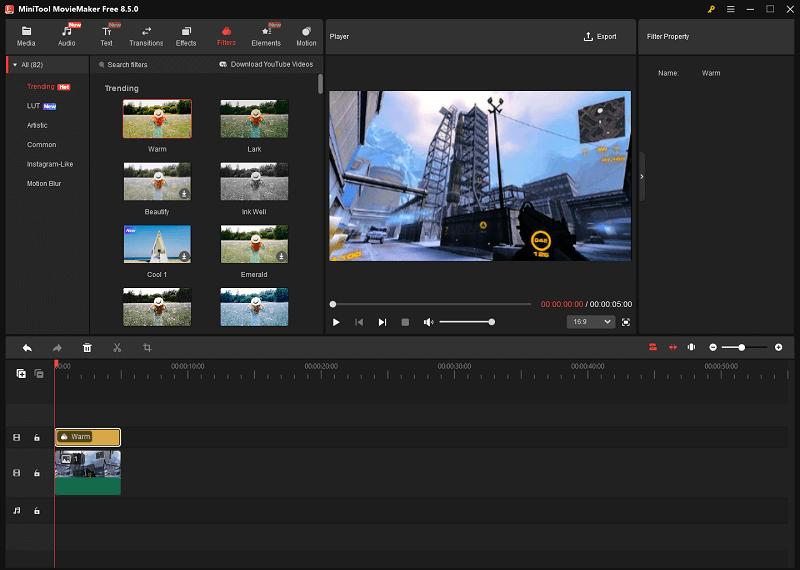Select the Beautify filter thumbnail
This screenshot has width=800, height=570.
[157, 182]
